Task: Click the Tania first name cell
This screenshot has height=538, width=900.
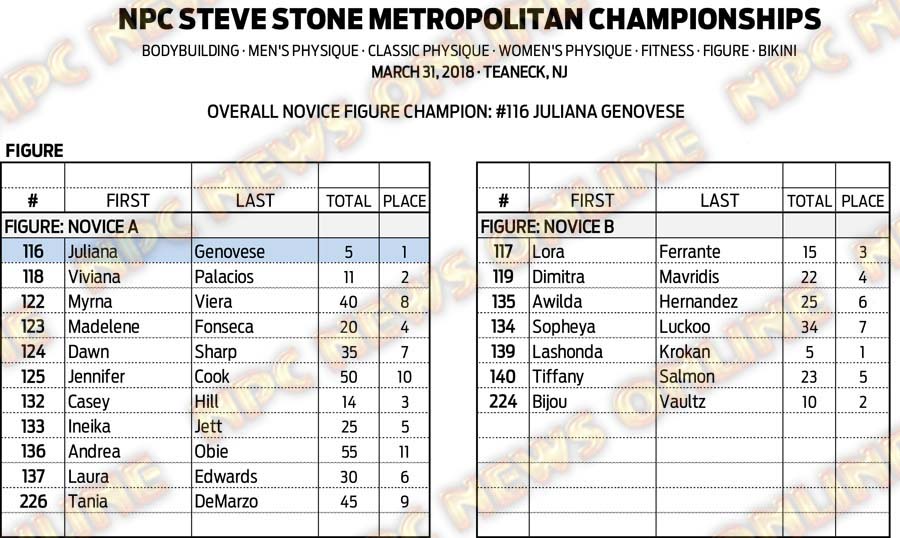Action: (88, 502)
